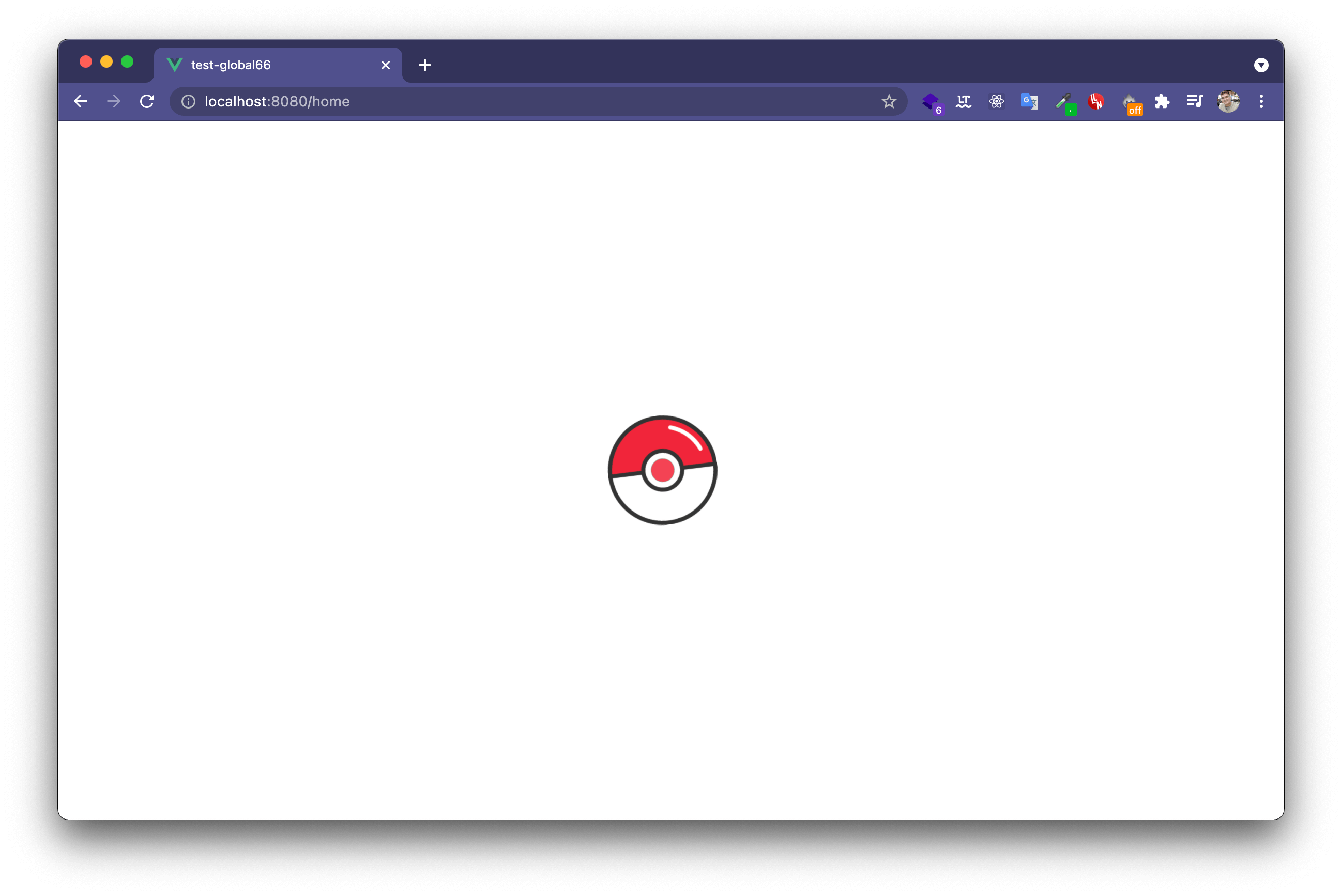Open the Google Translate extension
The image size is (1342, 896).
point(1029,102)
